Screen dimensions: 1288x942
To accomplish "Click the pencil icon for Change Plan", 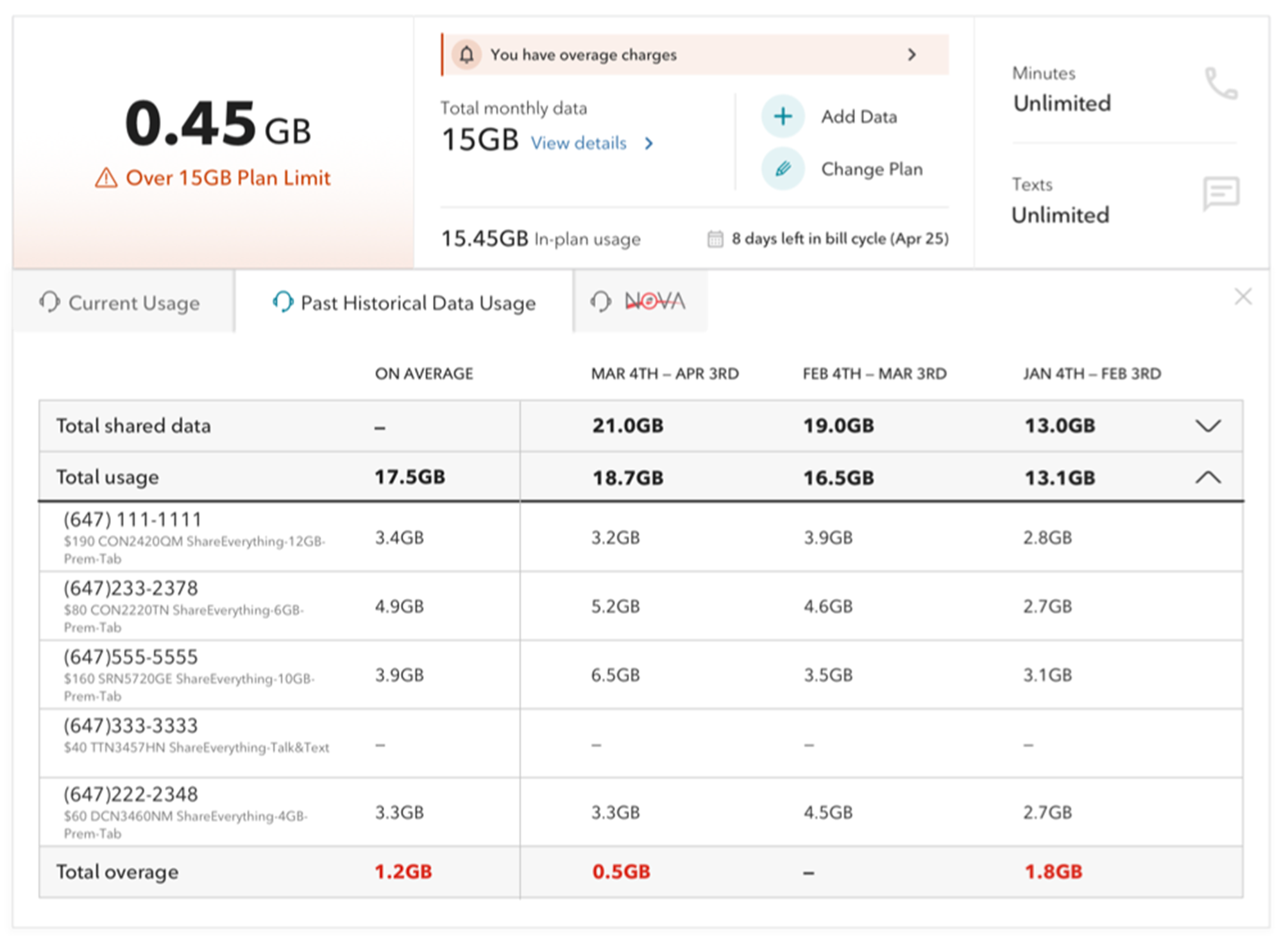I will click(x=782, y=169).
